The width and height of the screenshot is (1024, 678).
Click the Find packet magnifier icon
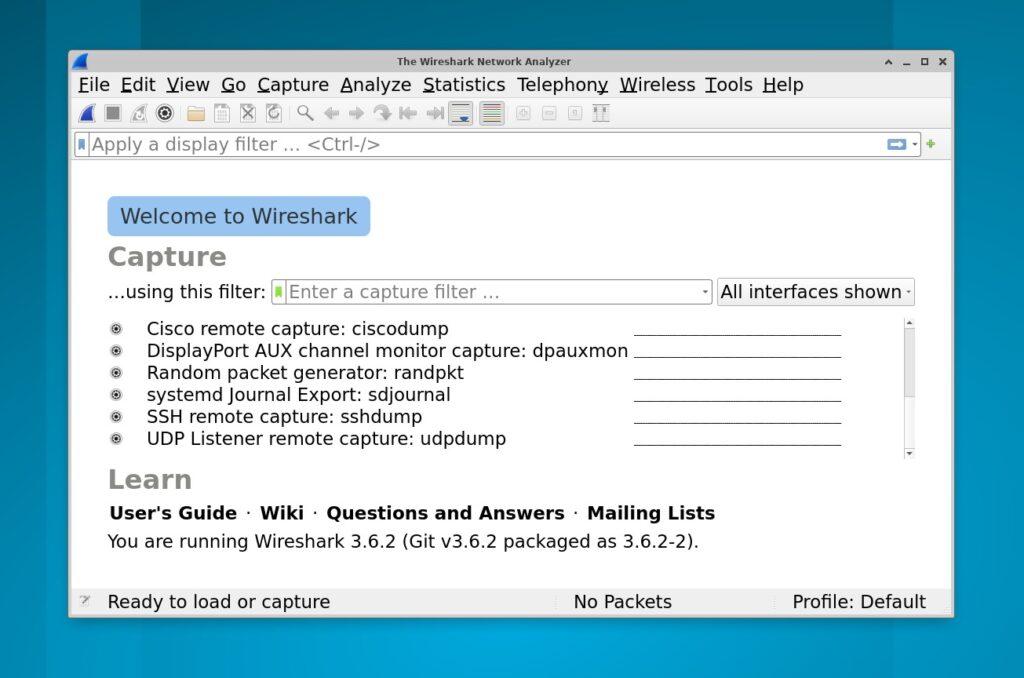(x=305, y=114)
